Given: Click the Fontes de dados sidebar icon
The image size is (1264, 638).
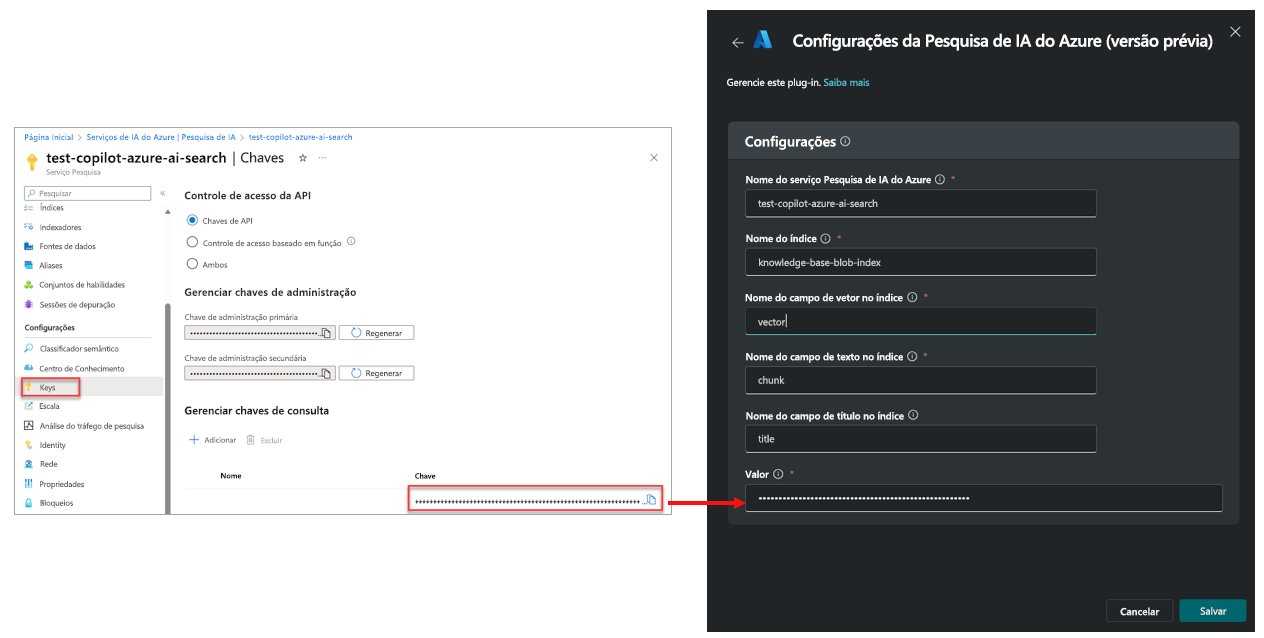Looking at the screenshot, I should pyautogui.click(x=29, y=246).
